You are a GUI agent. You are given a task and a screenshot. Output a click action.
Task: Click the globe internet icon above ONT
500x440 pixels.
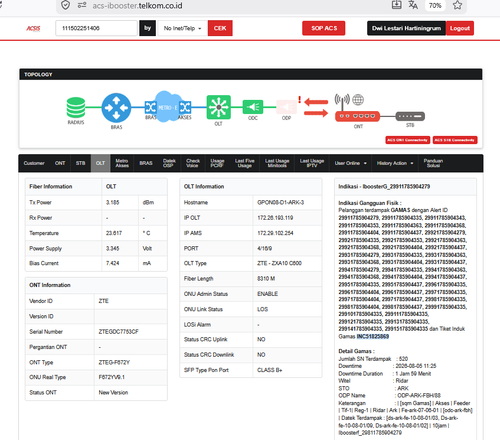(x=358, y=99)
